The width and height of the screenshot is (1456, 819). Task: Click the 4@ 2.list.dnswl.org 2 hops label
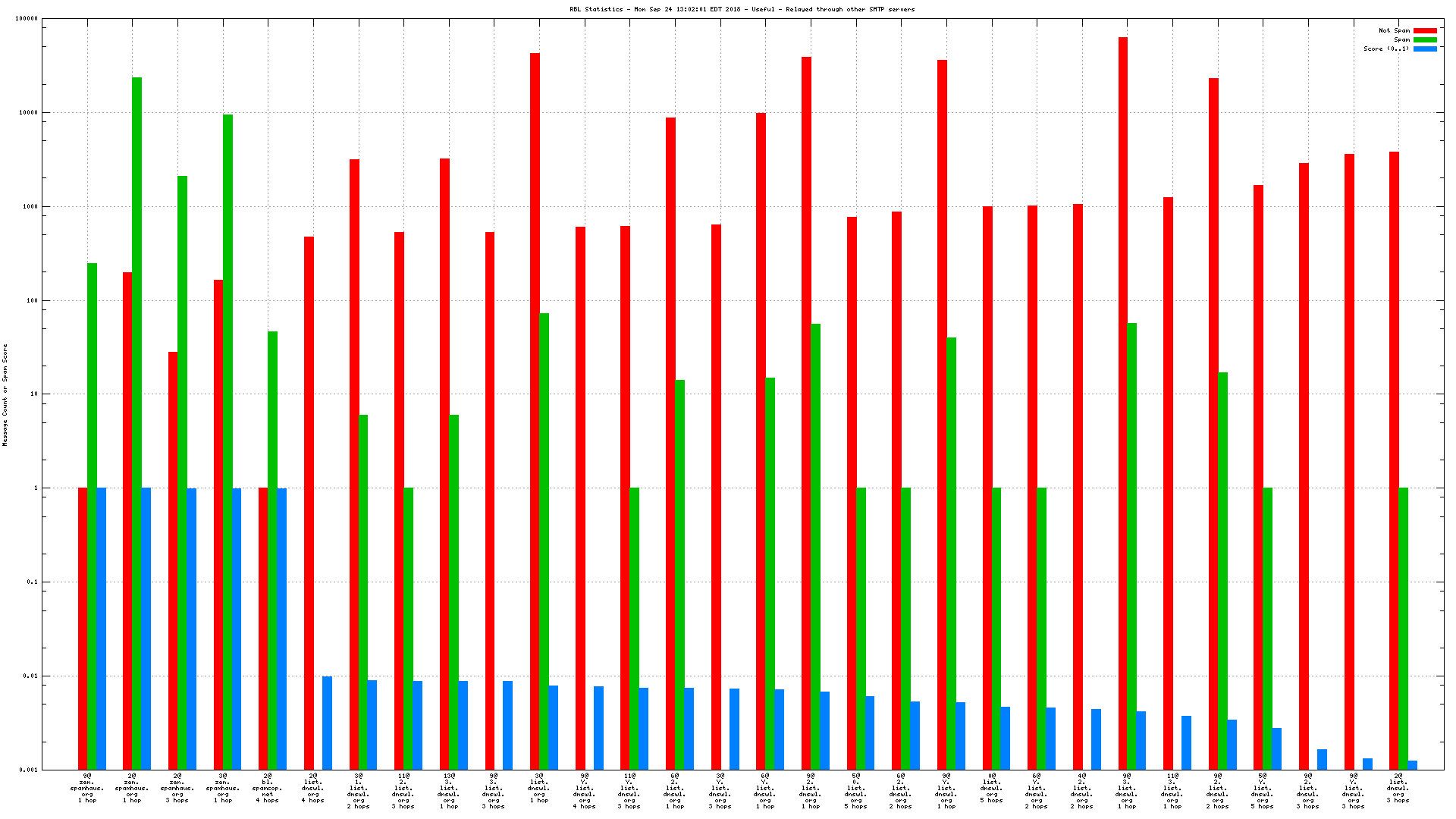point(1082,791)
